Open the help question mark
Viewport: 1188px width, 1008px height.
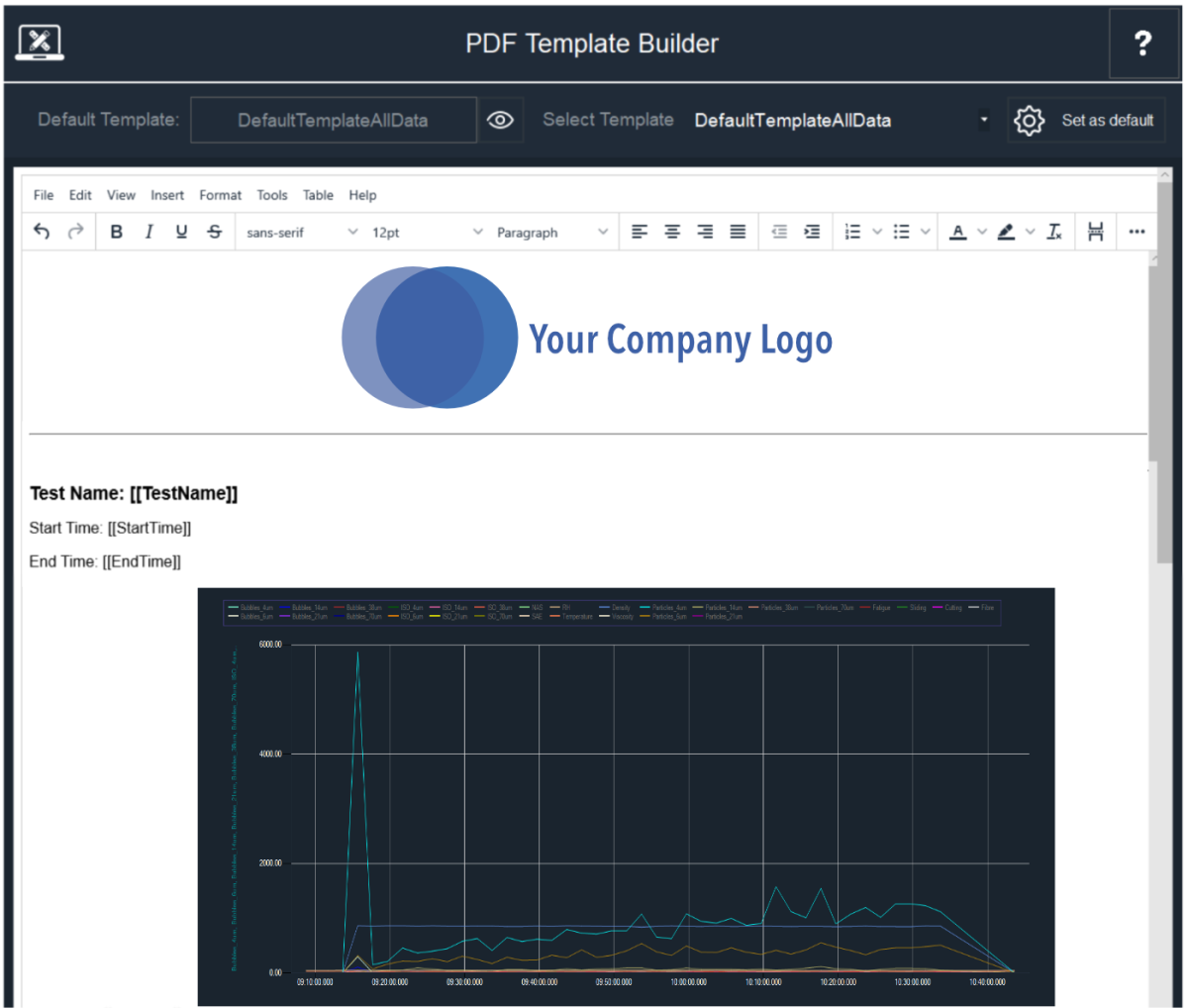[x=1142, y=44]
